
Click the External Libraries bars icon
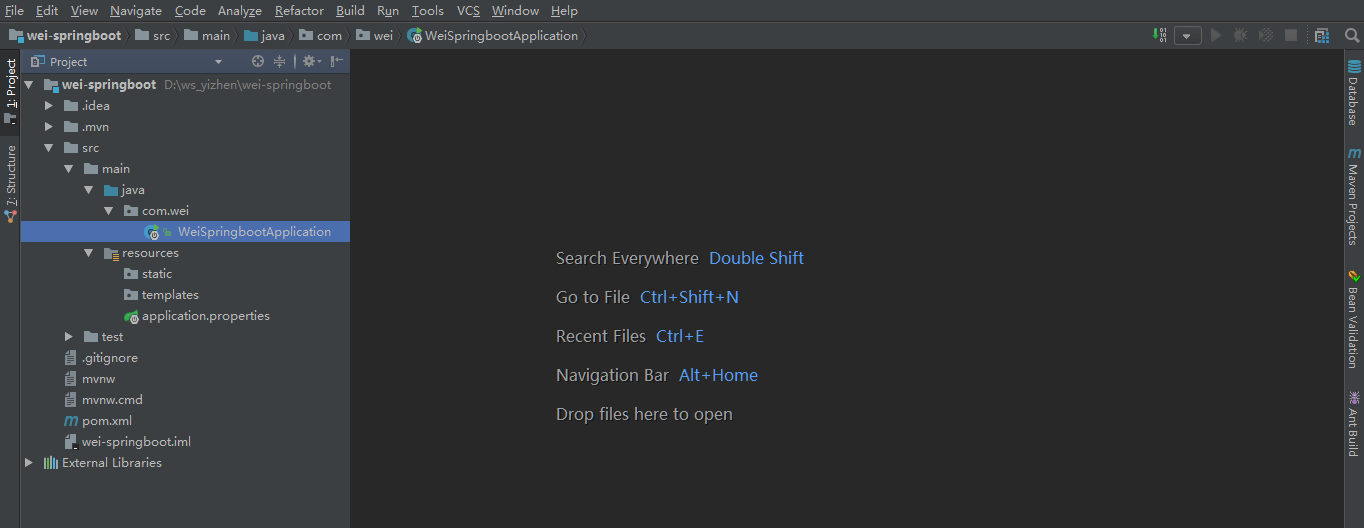point(50,463)
